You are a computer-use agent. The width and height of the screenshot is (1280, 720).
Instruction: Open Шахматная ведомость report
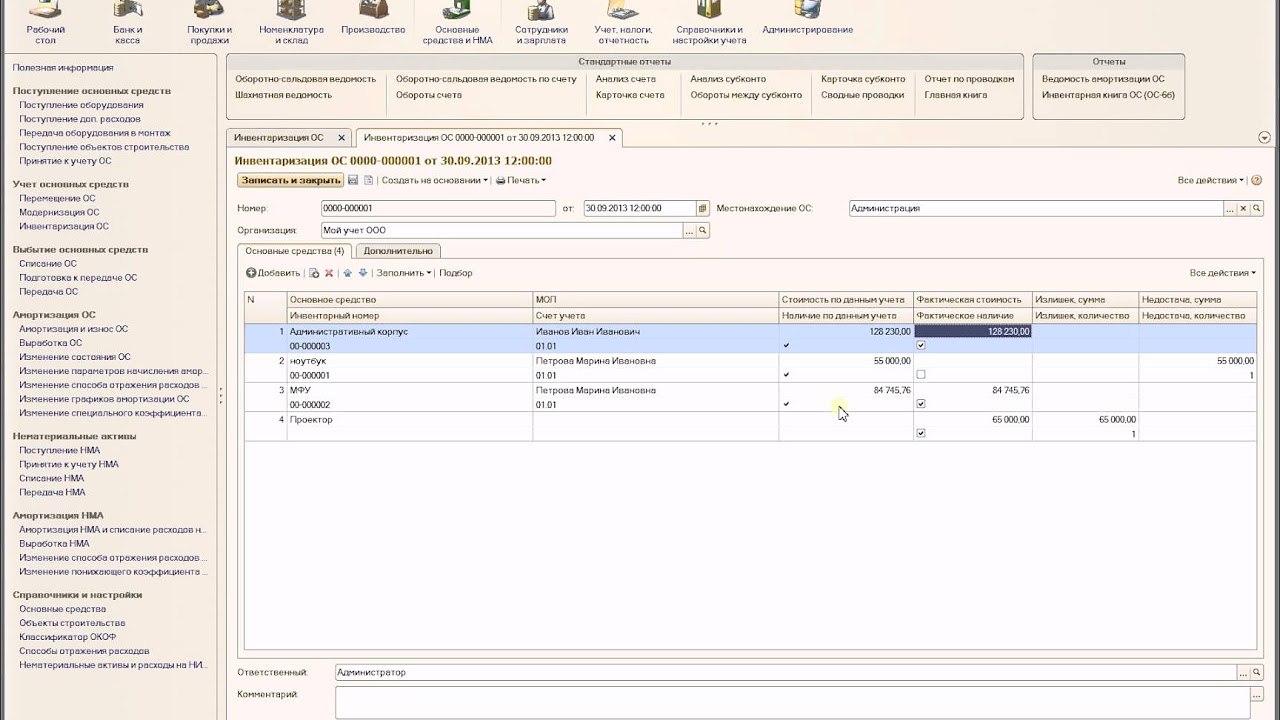coord(283,95)
